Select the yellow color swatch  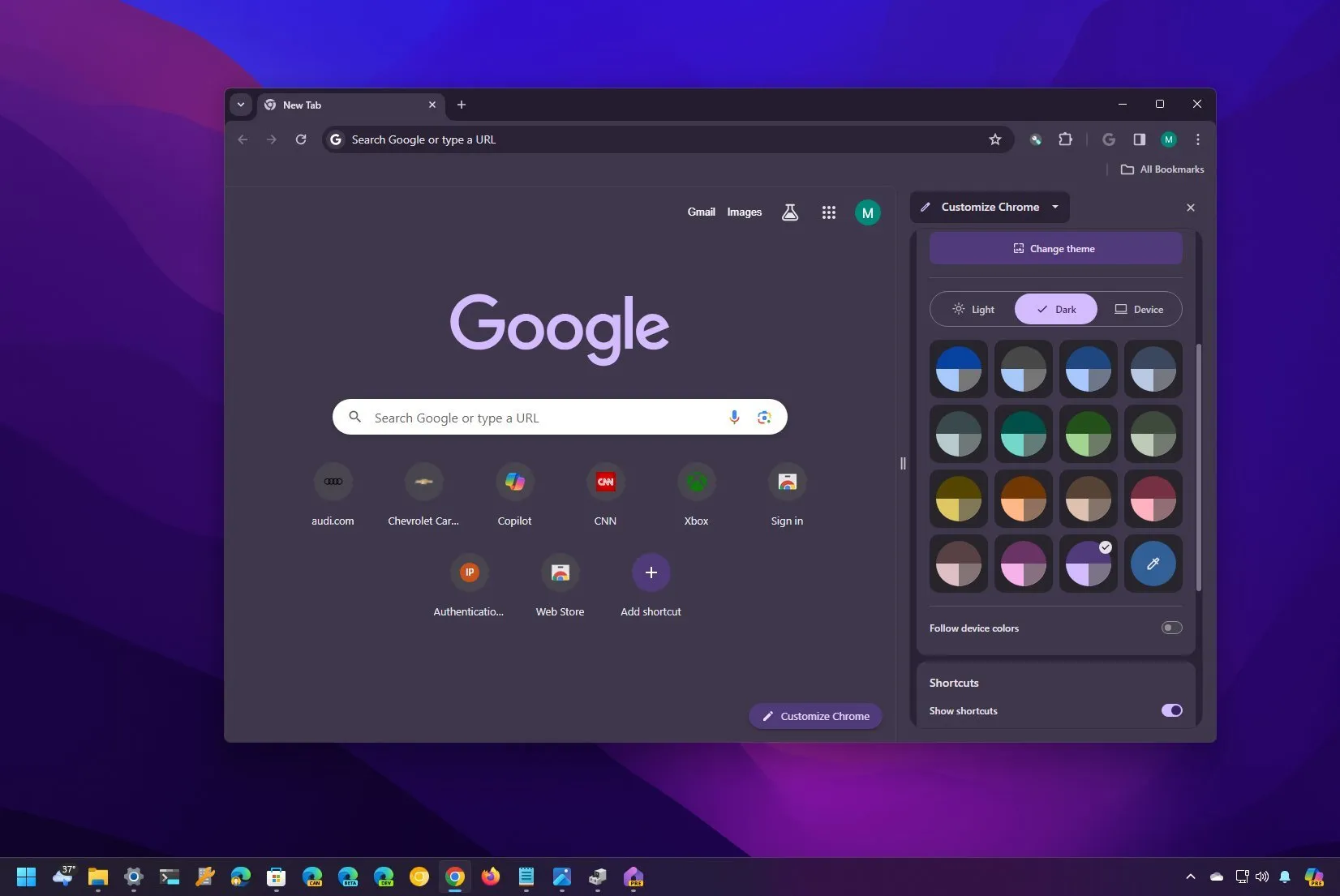click(959, 499)
